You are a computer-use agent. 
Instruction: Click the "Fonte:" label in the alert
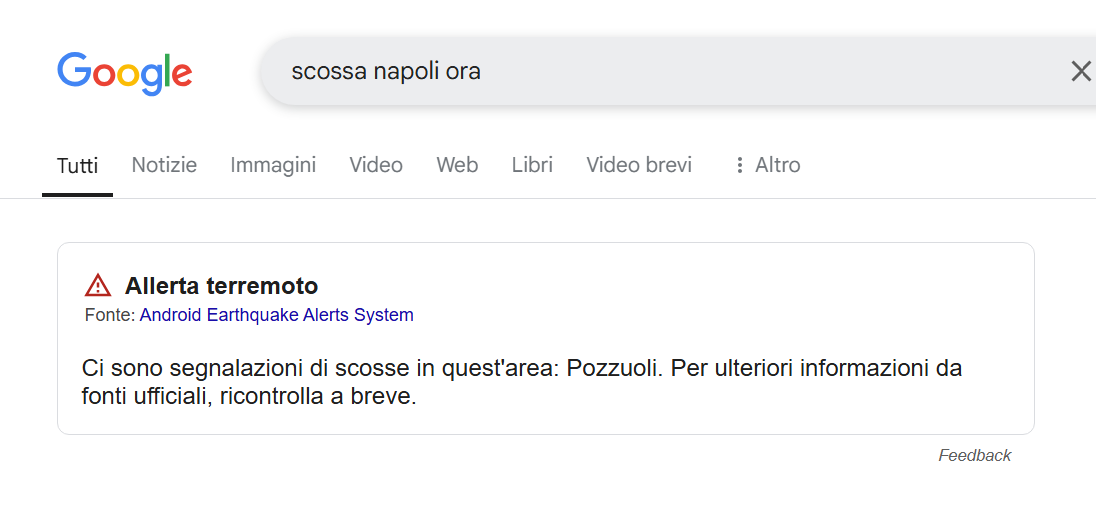click(110, 315)
